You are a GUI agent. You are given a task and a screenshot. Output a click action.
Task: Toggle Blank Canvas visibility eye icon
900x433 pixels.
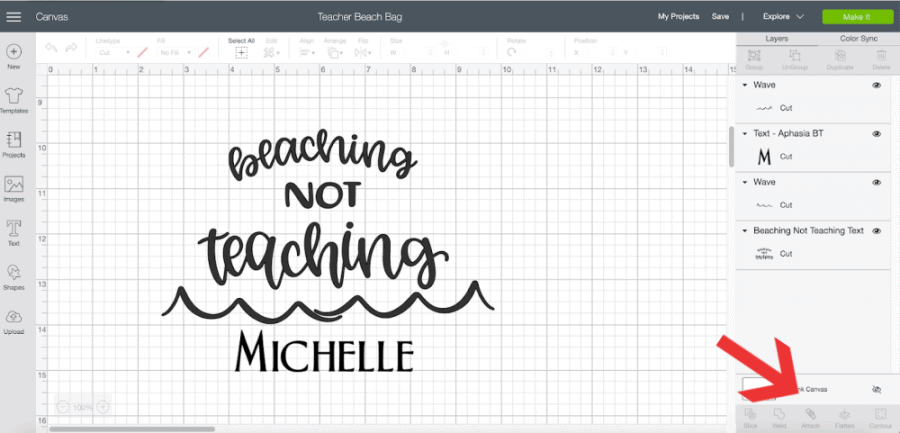pyautogui.click(x=877, y=389)
